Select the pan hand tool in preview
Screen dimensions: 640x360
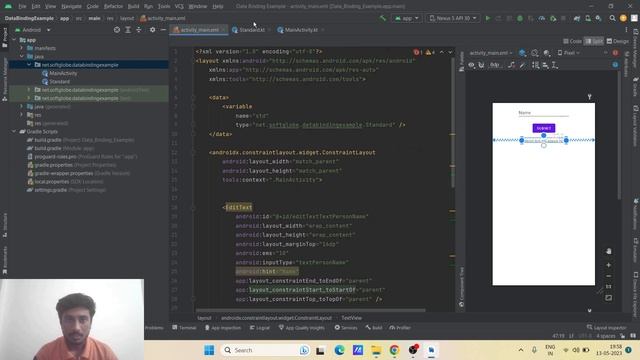coord(608,251)
